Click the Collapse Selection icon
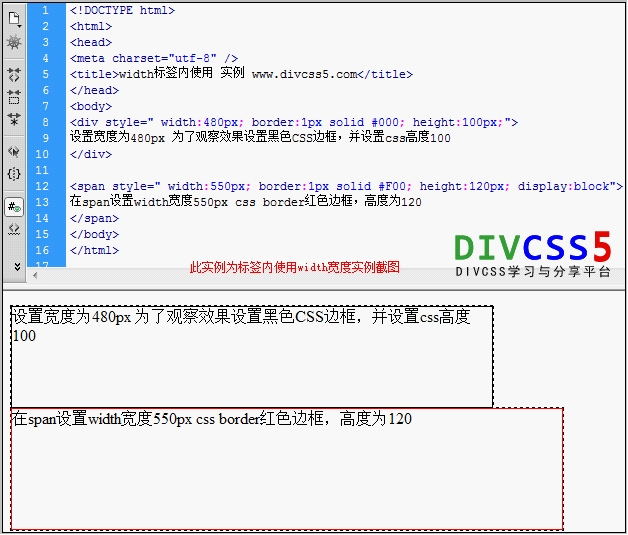The image size is (628, 535). click(14, 97)
